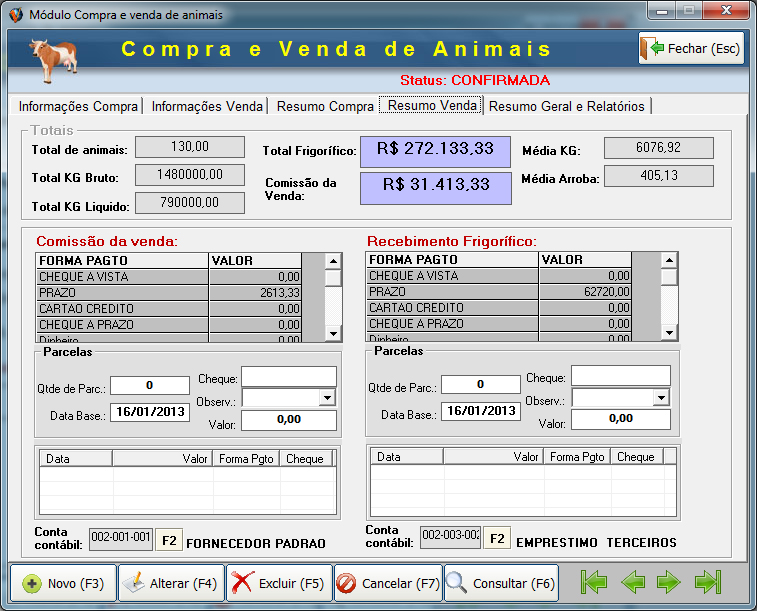Image resolution: width=757 pixels, height=611 pixels.
Task: Click the app icon in the title bar
Action: pos(16,15)
